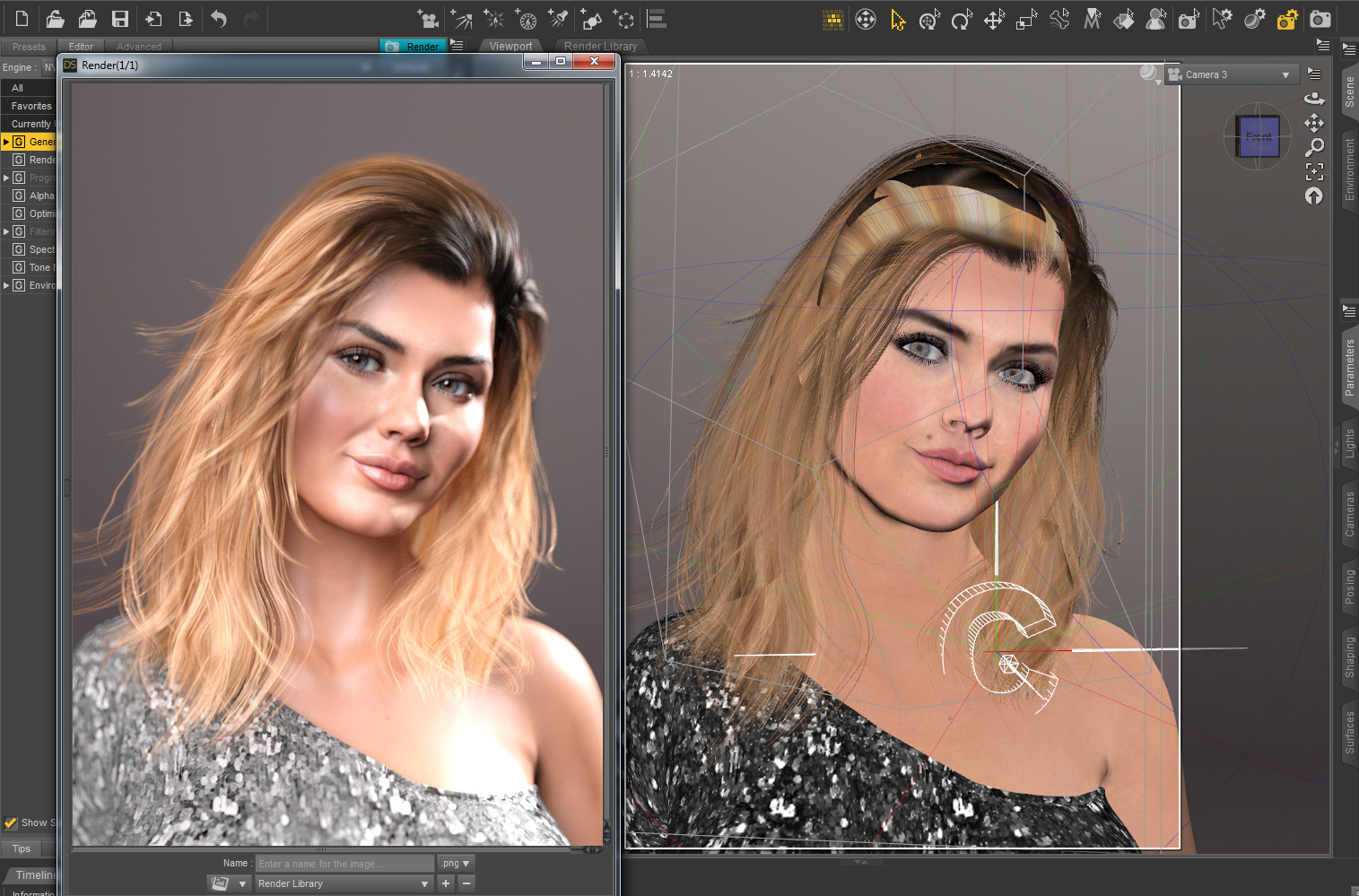
Task: Open the image icon save type dropdown
Action: click(228, 883)
